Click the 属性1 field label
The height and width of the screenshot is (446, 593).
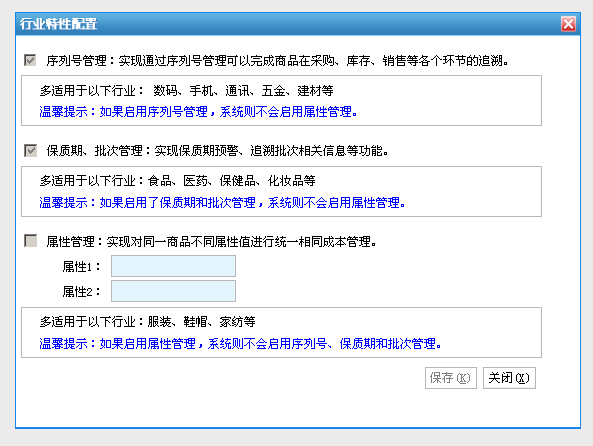click(x=82, y=267)
